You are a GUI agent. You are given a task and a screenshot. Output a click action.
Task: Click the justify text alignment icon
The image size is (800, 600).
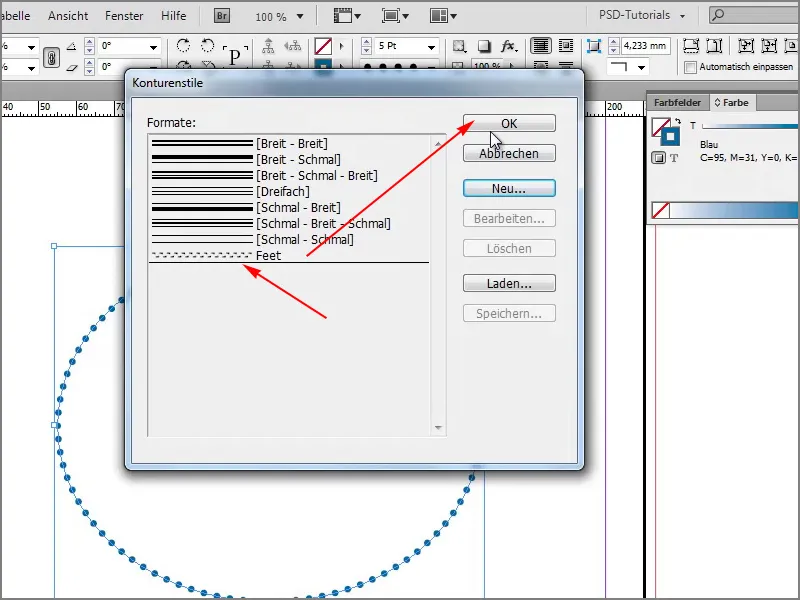[540, 45]
